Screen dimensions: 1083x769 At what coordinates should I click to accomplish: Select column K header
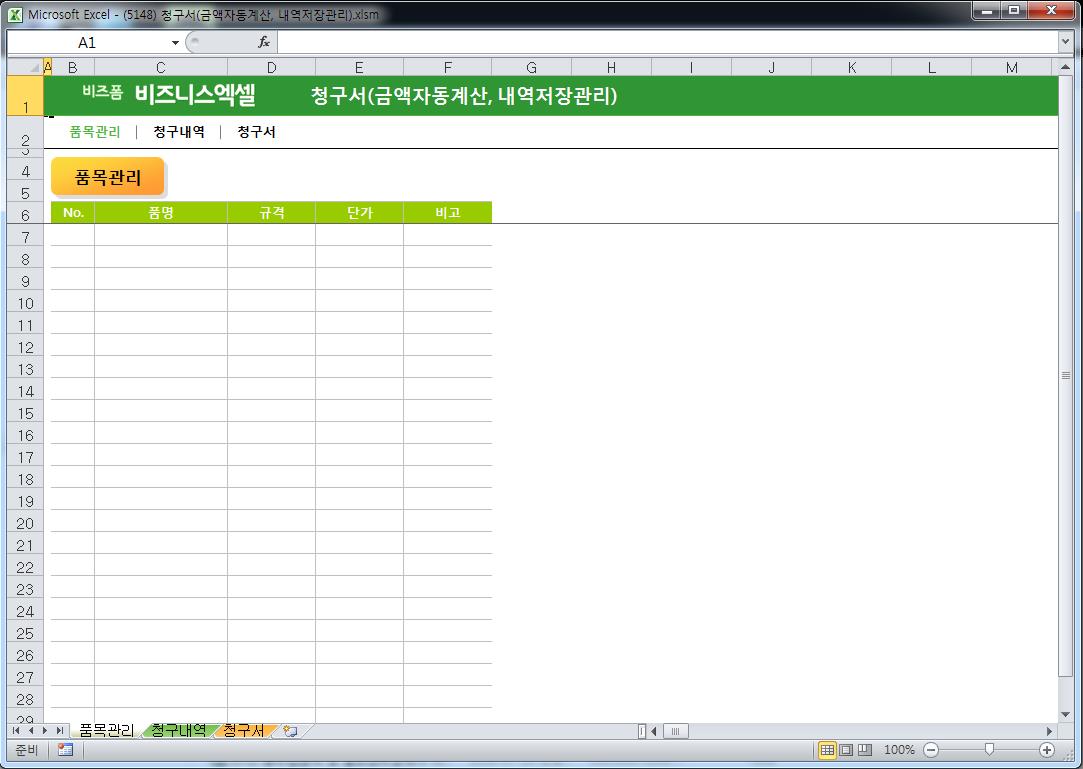pos(852,68)
